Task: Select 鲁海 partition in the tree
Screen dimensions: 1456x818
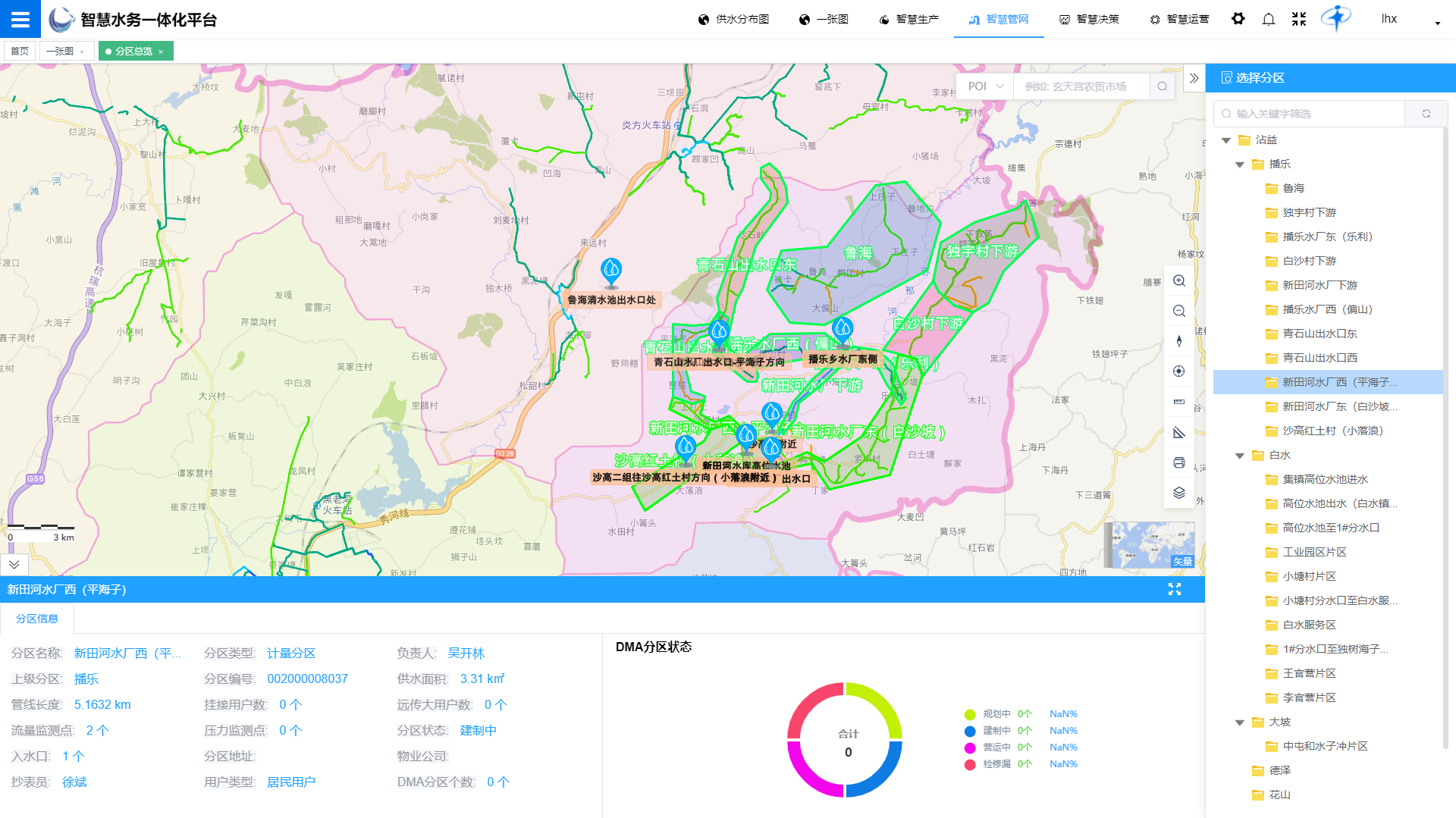Action: coord(1294,188)
